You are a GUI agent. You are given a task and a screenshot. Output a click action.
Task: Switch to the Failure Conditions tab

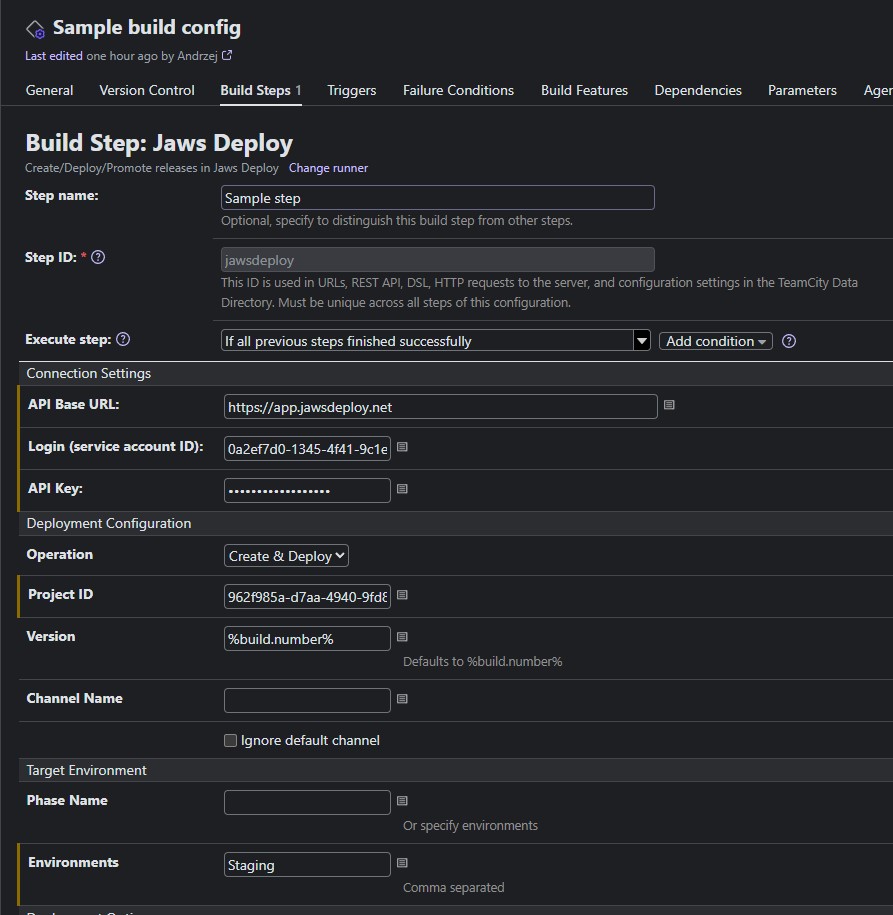pos(458,90)
